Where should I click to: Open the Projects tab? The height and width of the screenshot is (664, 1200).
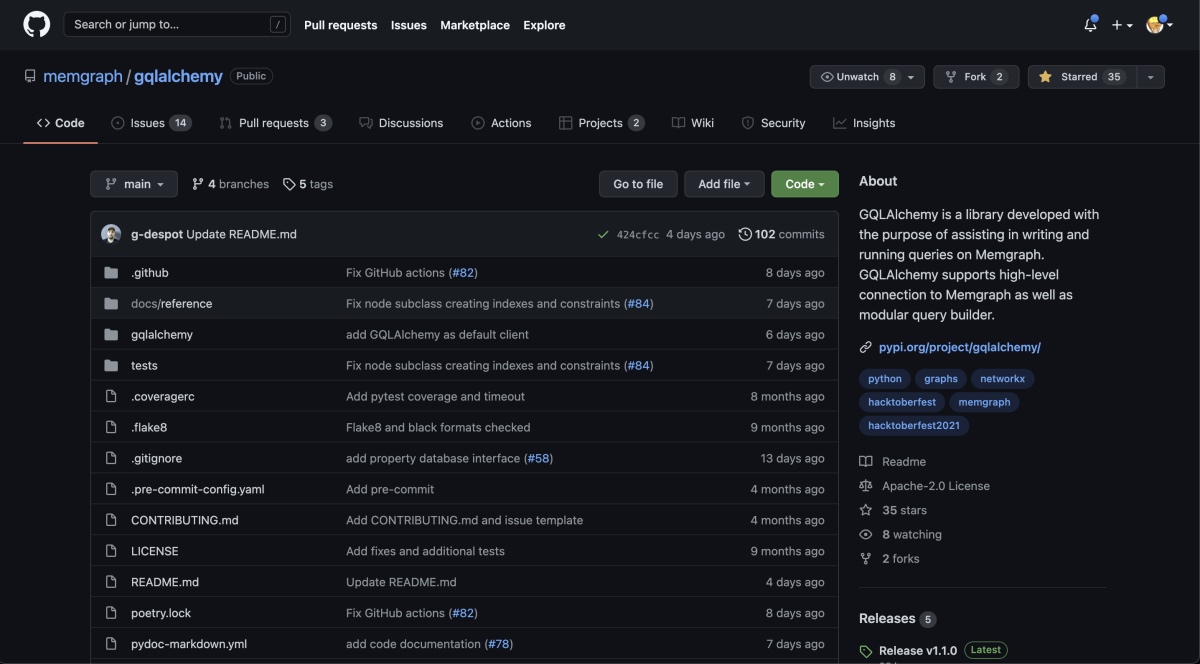(601, 123)
